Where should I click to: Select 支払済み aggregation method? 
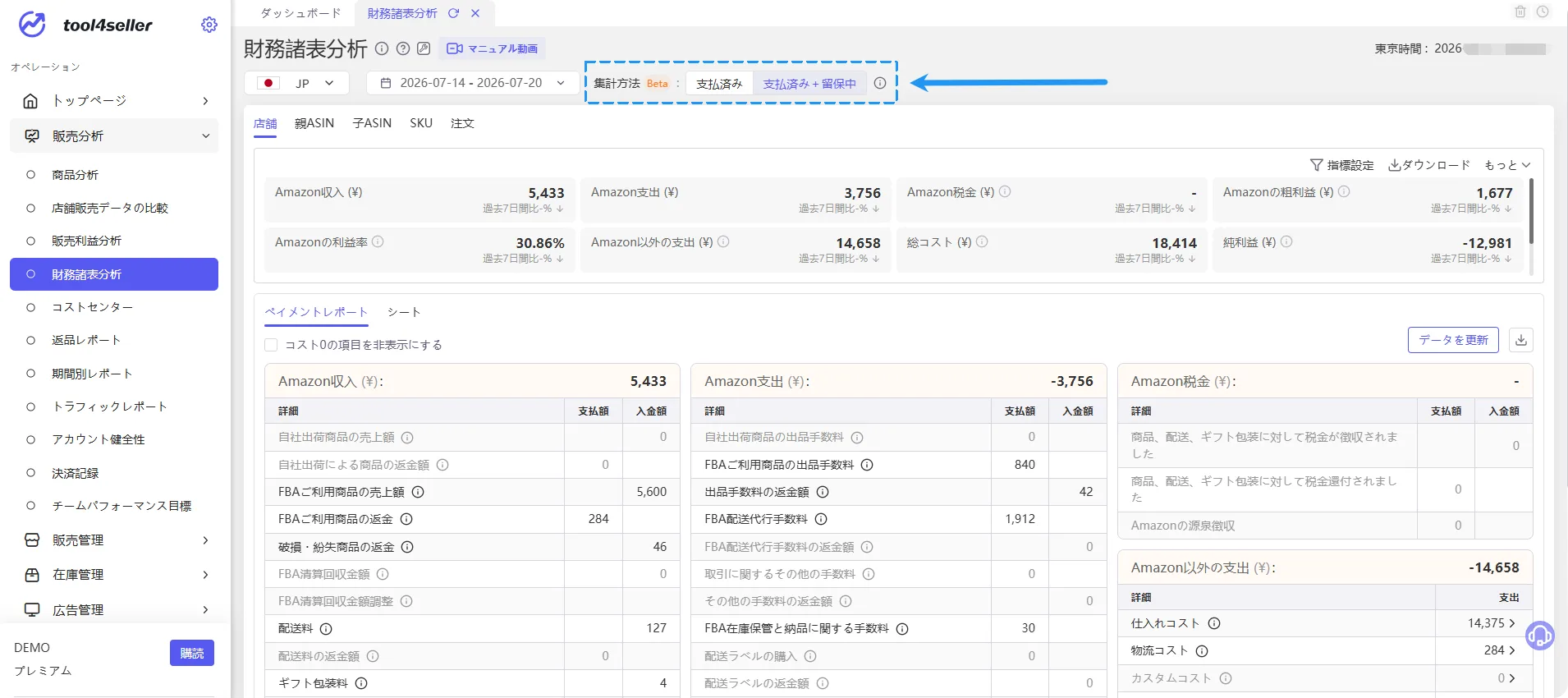click(719, 84)
